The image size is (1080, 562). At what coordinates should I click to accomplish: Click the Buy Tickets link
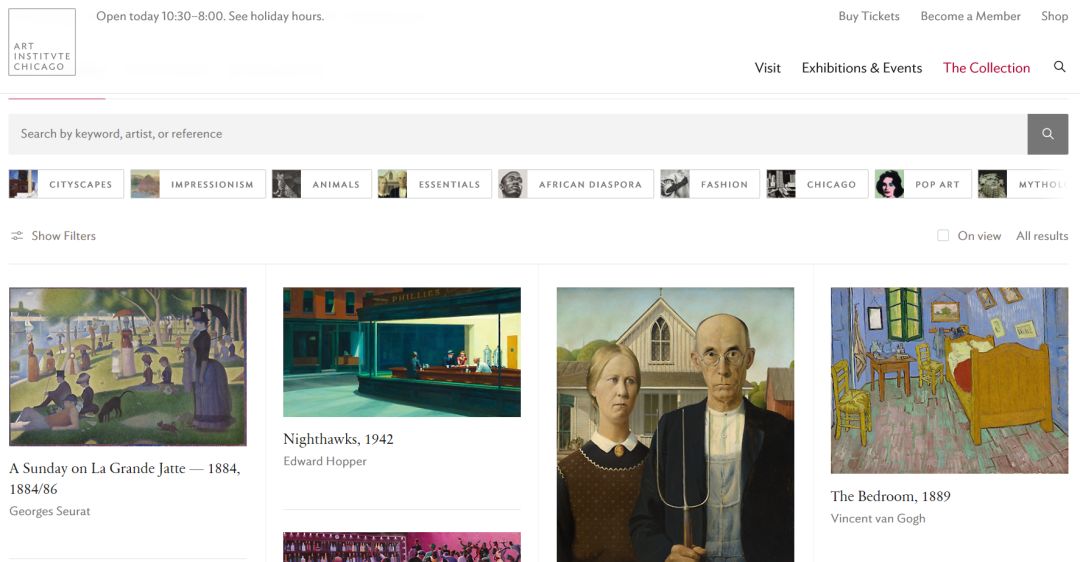click(x=868, y=16)
